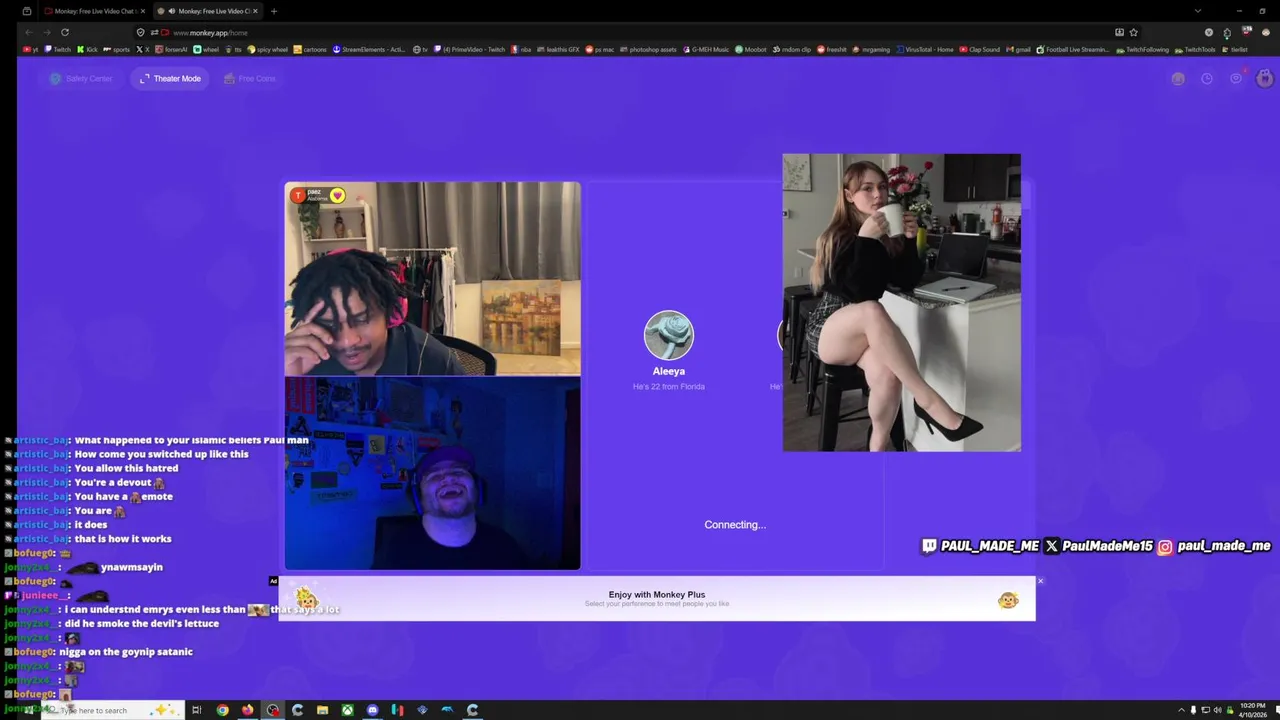Open the browser extensions puzzle icon
Viewport: 1280px width, 720px height.
[x=1227, y=32]
